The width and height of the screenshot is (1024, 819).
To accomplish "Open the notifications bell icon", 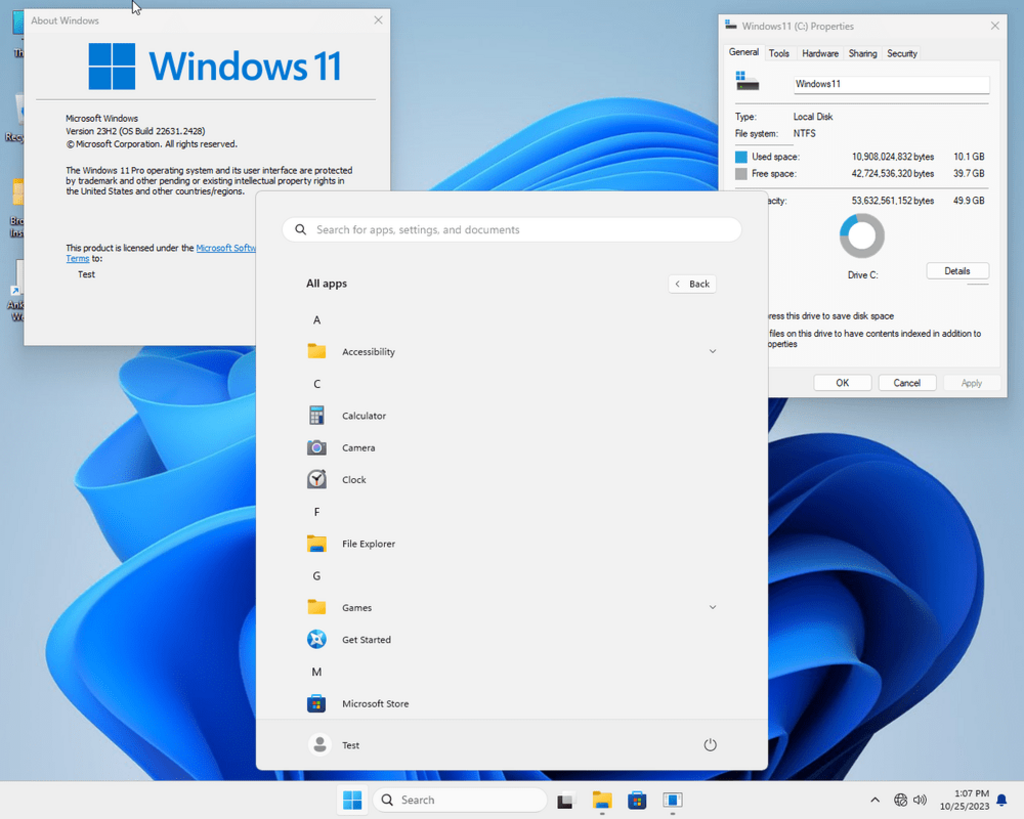I will (x=1002, y=799).
